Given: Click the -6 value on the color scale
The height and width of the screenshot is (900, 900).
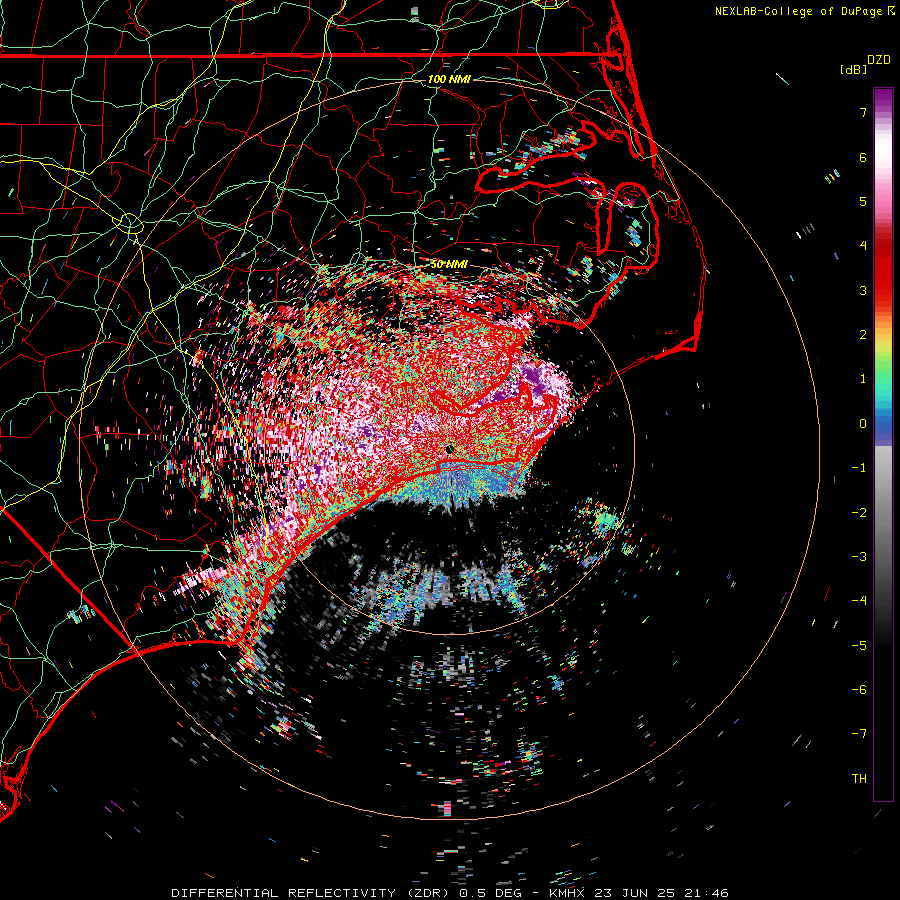Looking at the screenshot, I should (x=859, y=690).
